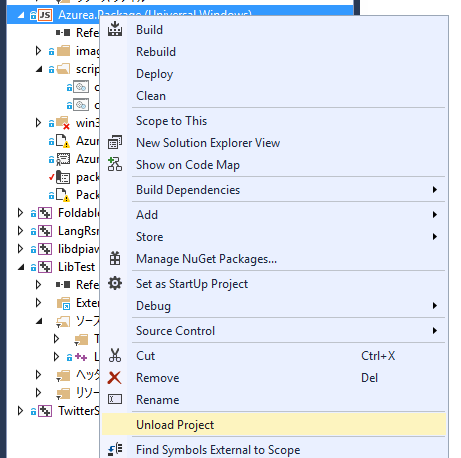
Task: Click the Ctrl+X shortcut text
Action: (378, 356)
